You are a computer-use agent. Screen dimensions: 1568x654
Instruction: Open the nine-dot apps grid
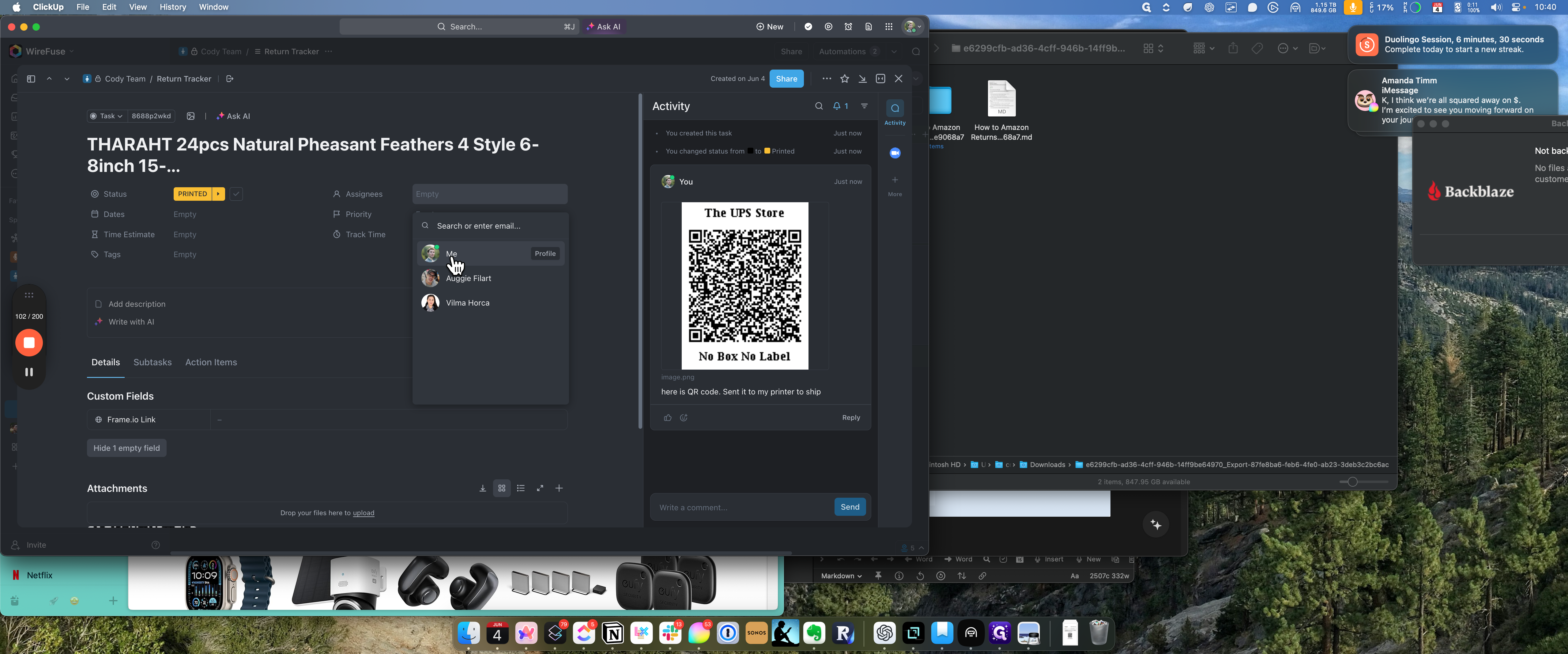click(889, 27)
